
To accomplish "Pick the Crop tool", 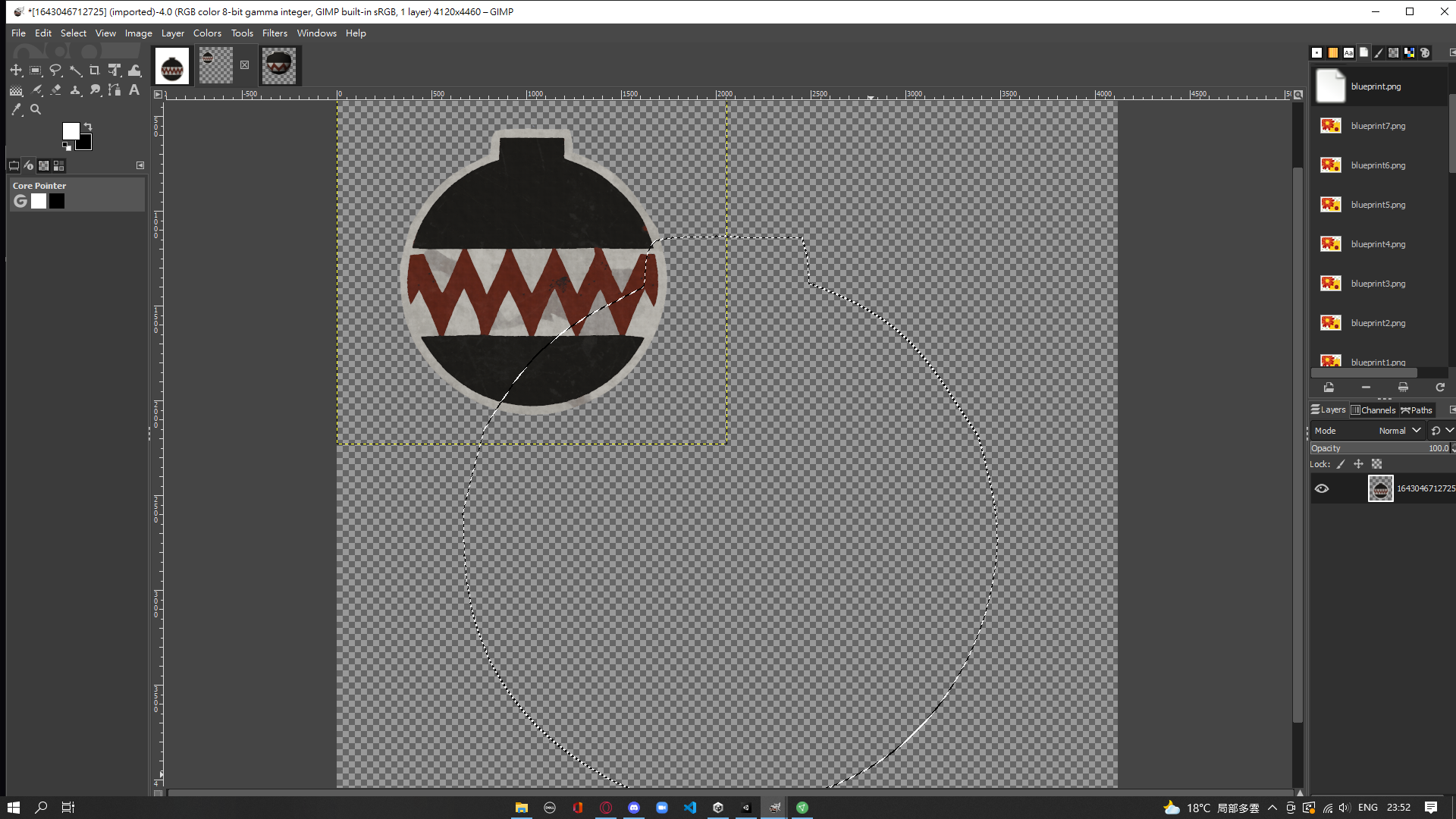I will click(x=95, y=71).
